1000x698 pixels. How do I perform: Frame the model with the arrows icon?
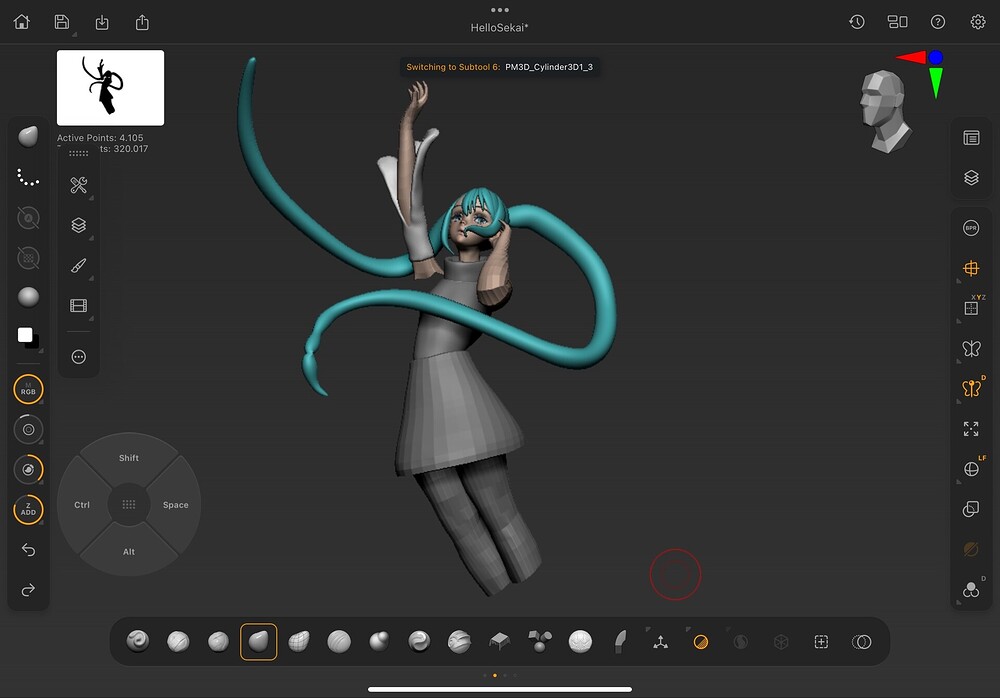[x=971, y=429]
